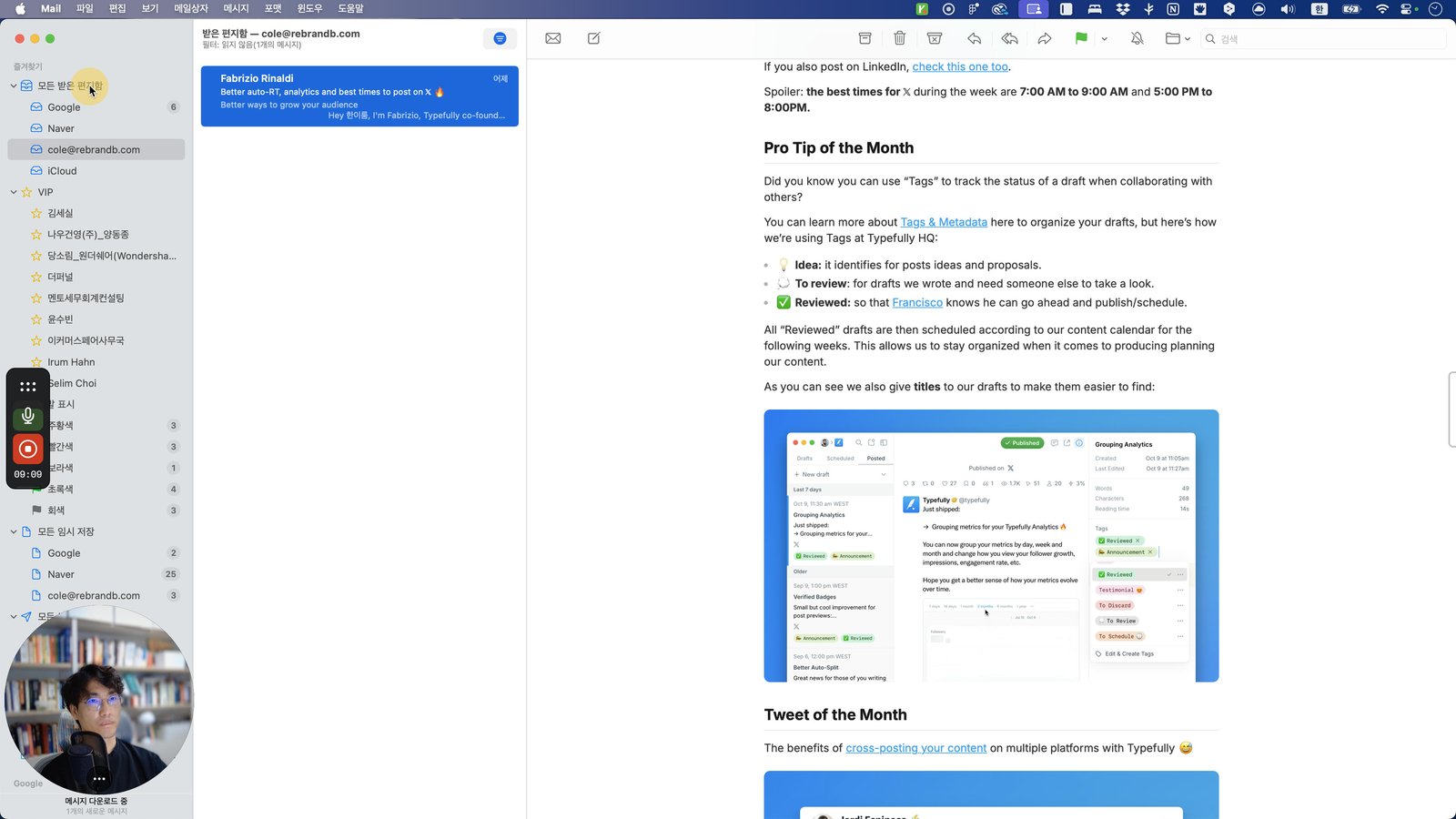The image size is (1456, 819).
Task: Archive the selected message
Action: [864, 38]
